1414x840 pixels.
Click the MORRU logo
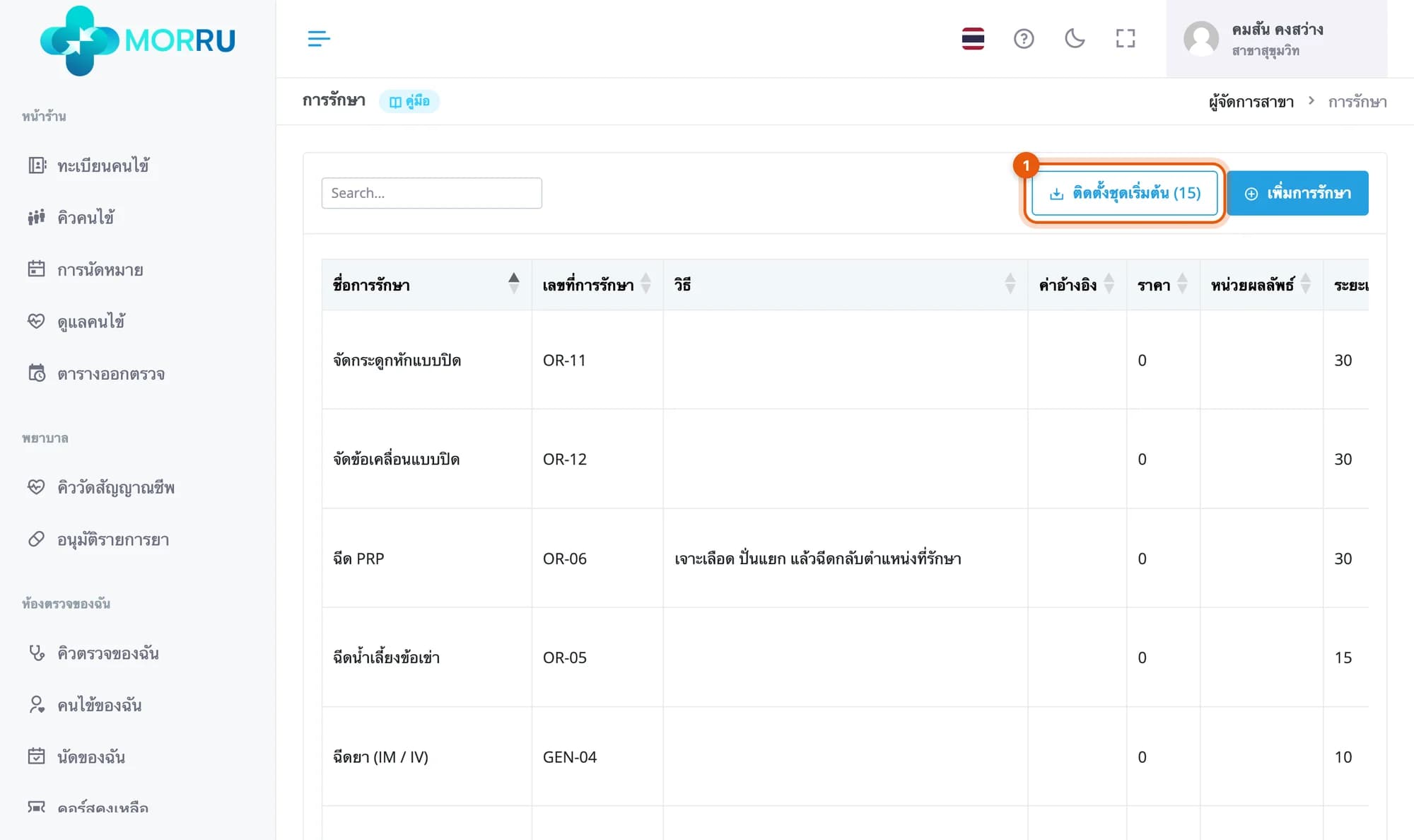138,40
